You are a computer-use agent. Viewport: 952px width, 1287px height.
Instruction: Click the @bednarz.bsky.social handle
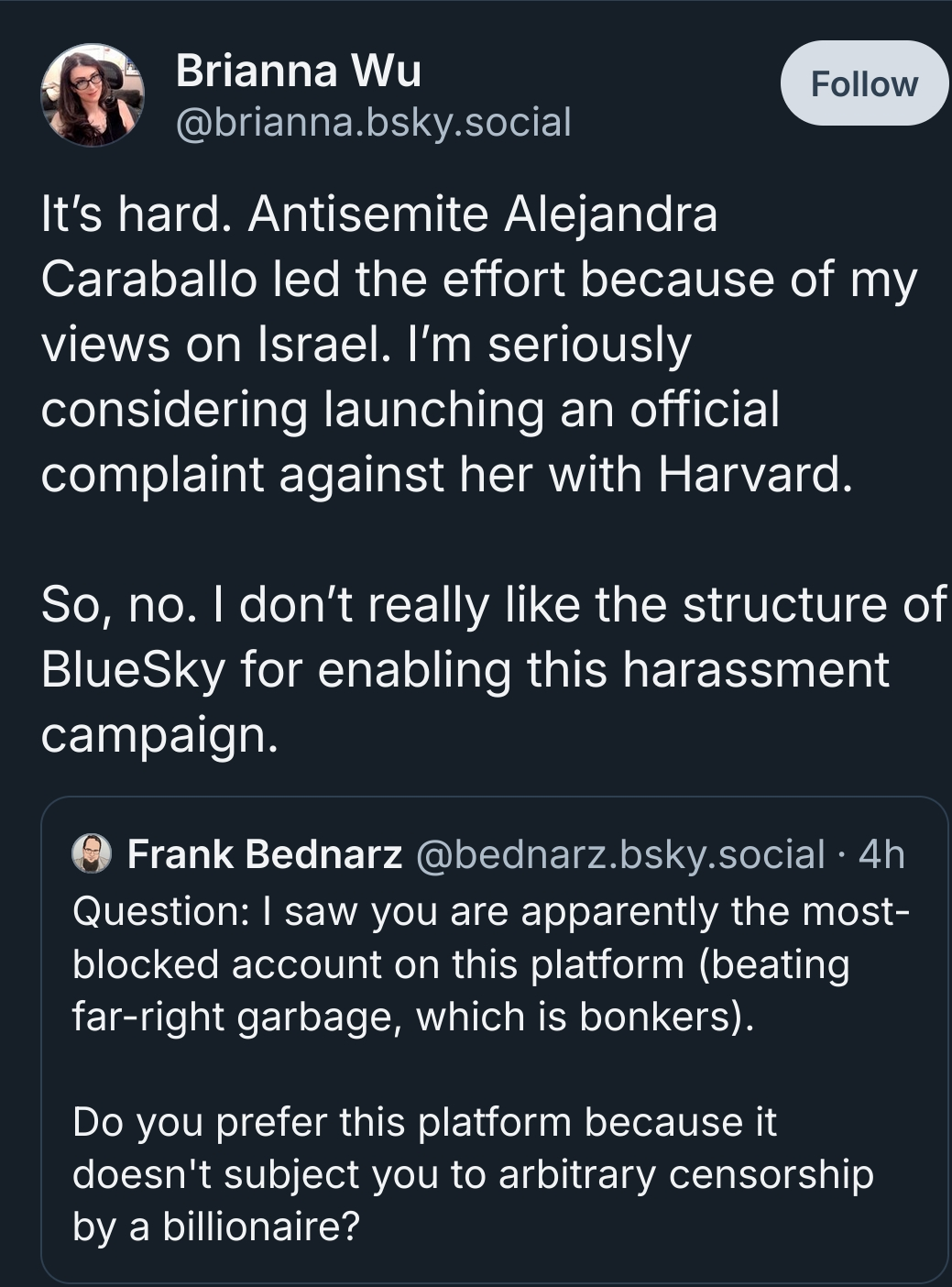[620, 854]
